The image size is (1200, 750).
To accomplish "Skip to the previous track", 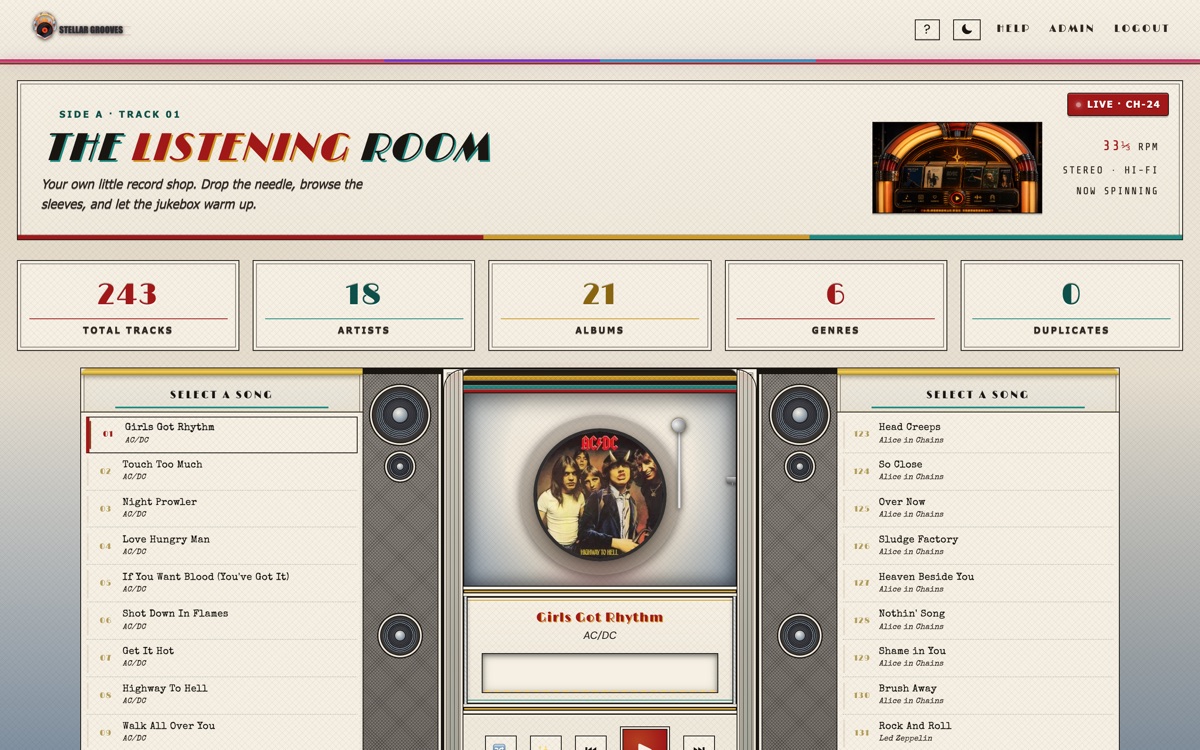I will click(590, 743).
